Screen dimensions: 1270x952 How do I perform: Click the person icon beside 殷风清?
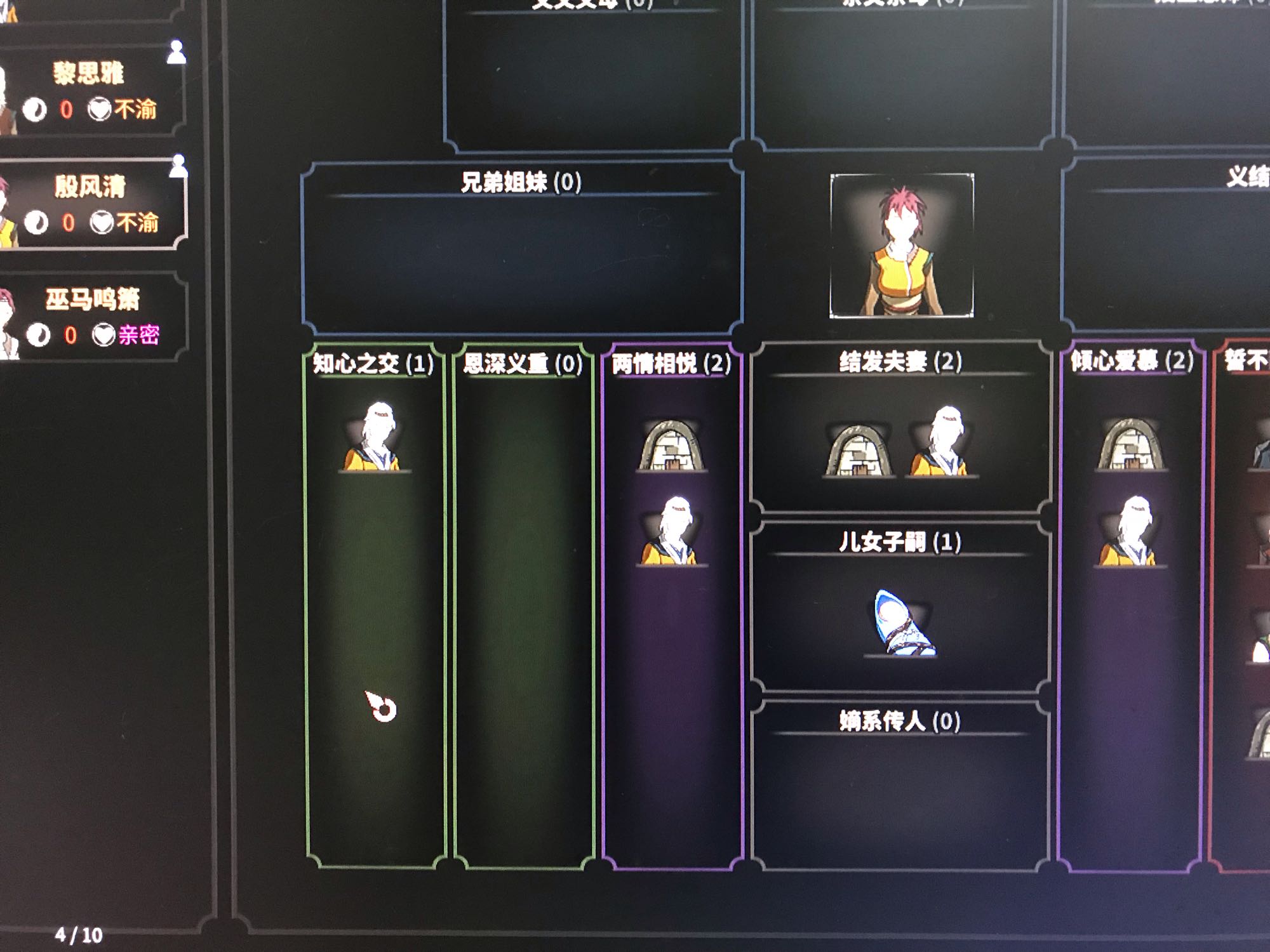[x=178, y=166]
